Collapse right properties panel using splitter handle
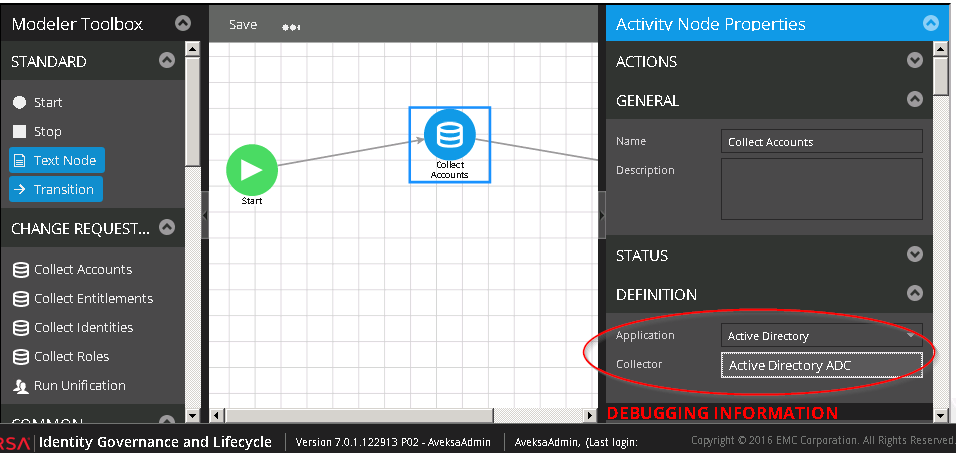956x453 pixels. tap(602, 215)
